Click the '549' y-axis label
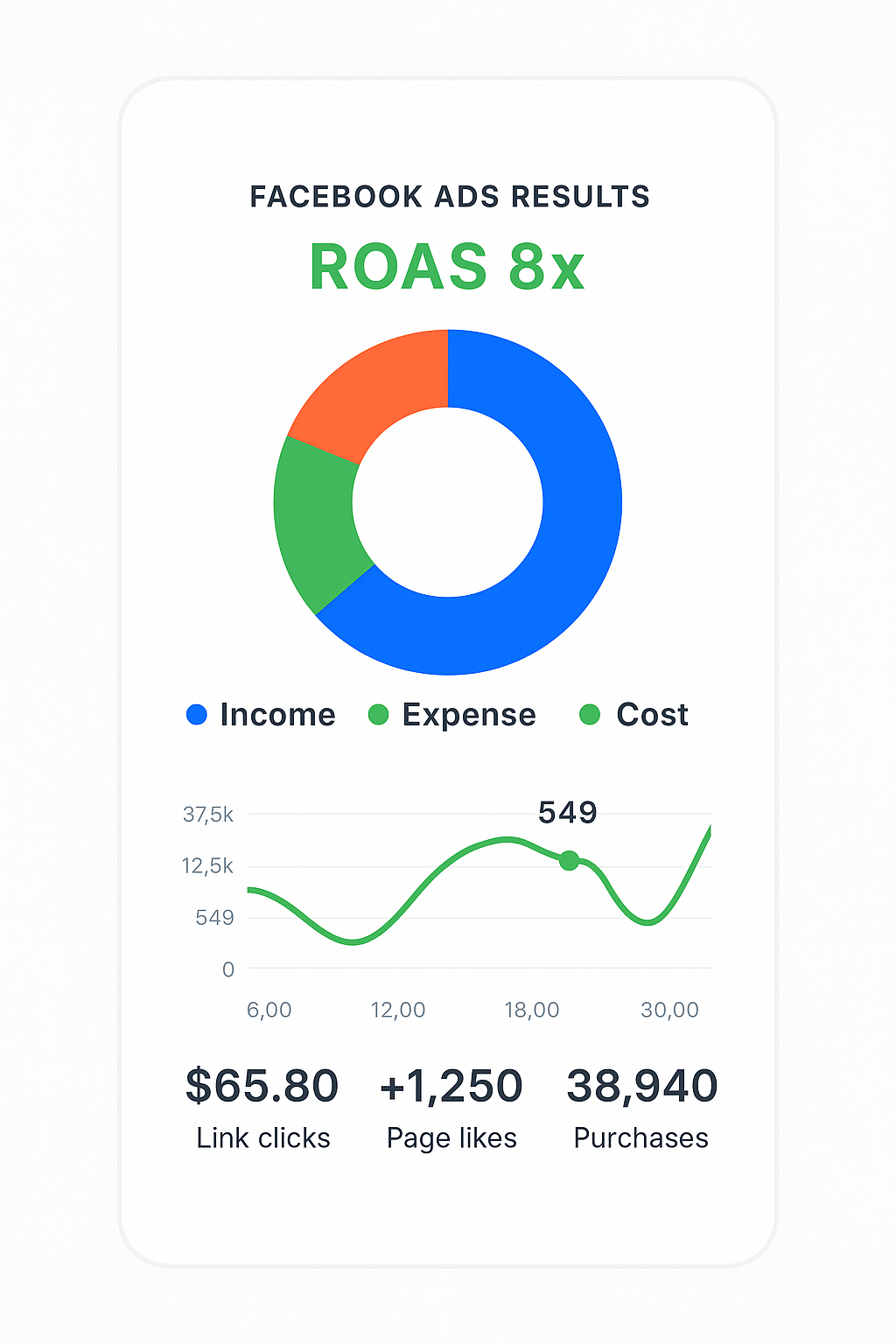Image resolution: width=896 pixels, height=1344 pixels. pos(215,918)
